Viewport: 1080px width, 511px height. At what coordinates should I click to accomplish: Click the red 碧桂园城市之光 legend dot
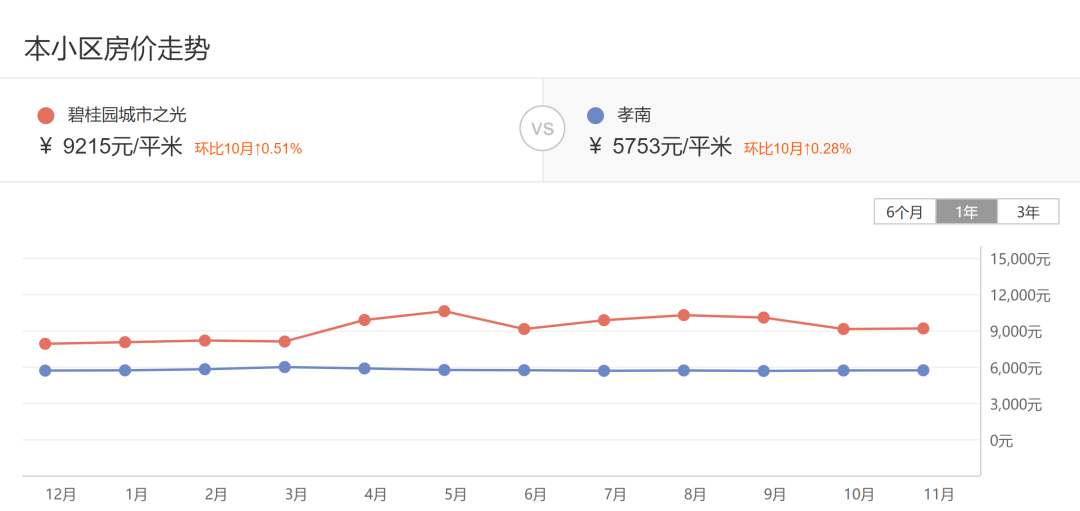(x=45, y=115)
